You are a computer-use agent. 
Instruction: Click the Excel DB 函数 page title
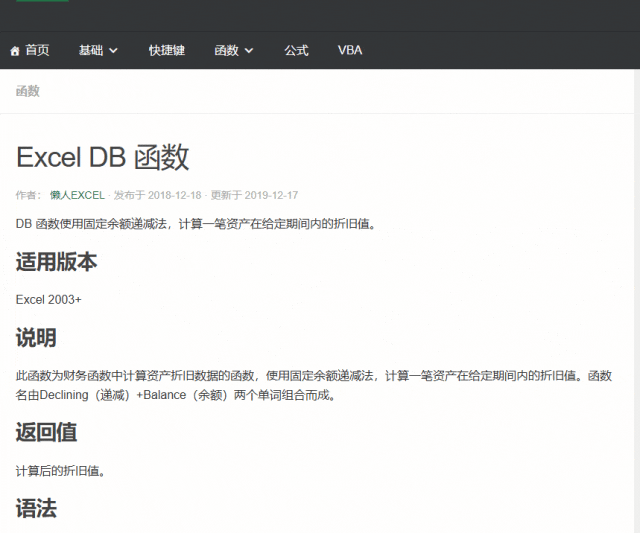(x=102, y=157)
